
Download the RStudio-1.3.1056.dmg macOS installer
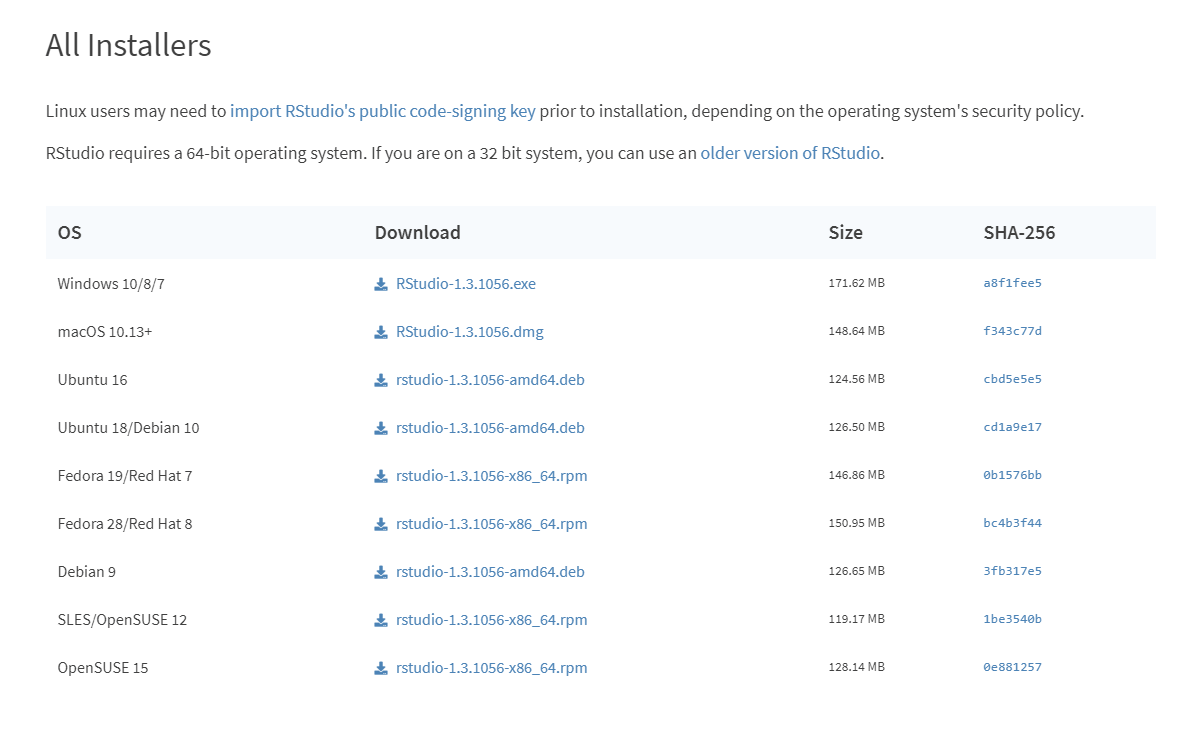point(469,332)
